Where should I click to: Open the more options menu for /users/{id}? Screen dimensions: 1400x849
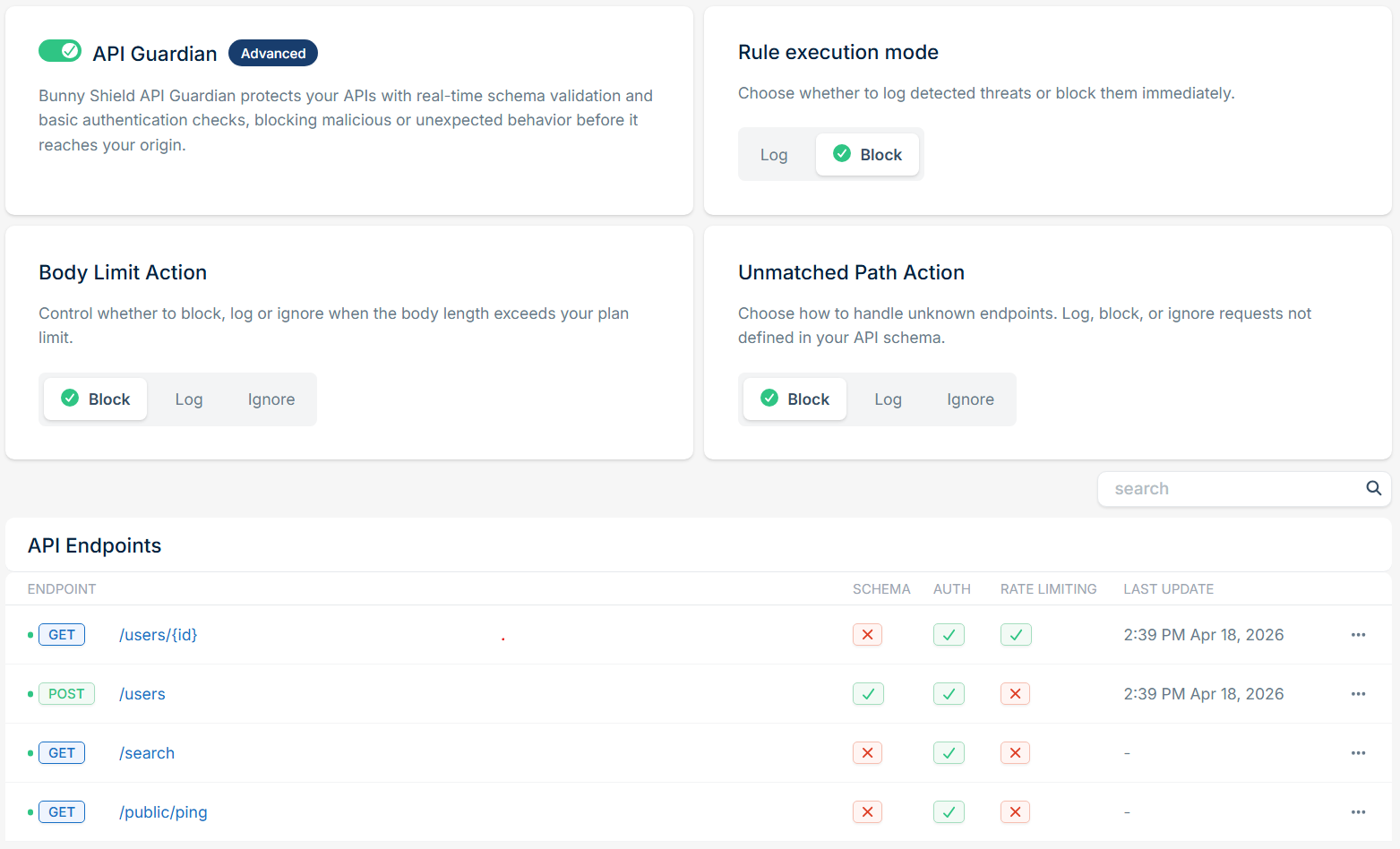coord(1358,635)
